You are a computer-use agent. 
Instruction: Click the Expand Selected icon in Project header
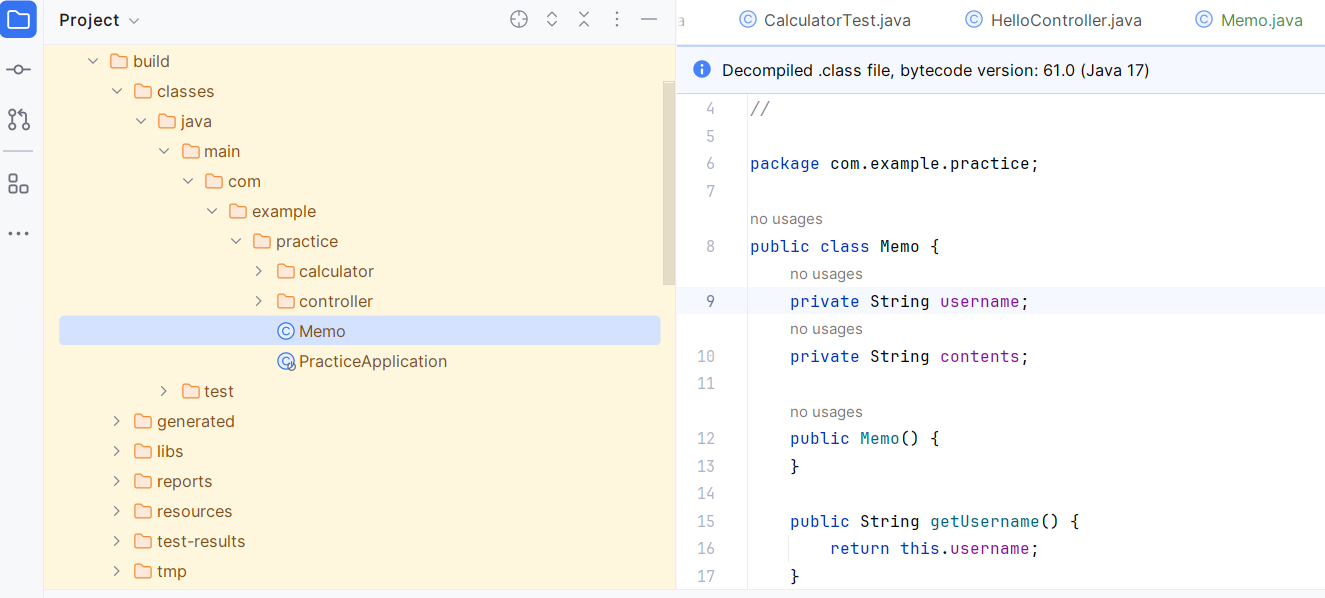click(x=552, y=20)
